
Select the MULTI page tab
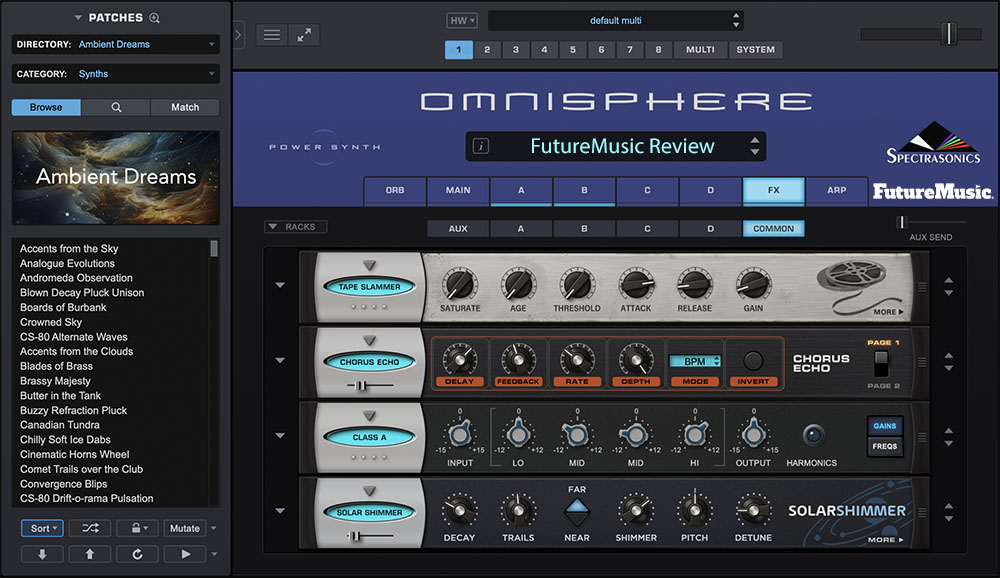[700, 50]
